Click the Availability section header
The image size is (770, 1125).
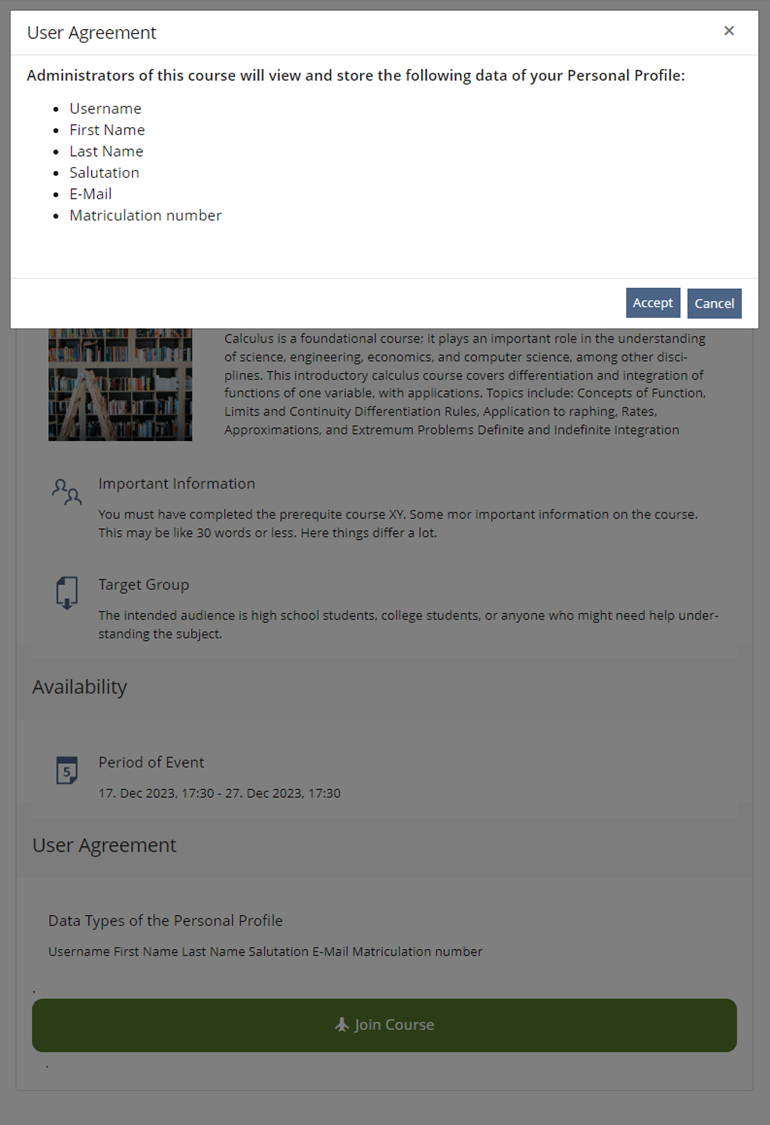point(80,687)
